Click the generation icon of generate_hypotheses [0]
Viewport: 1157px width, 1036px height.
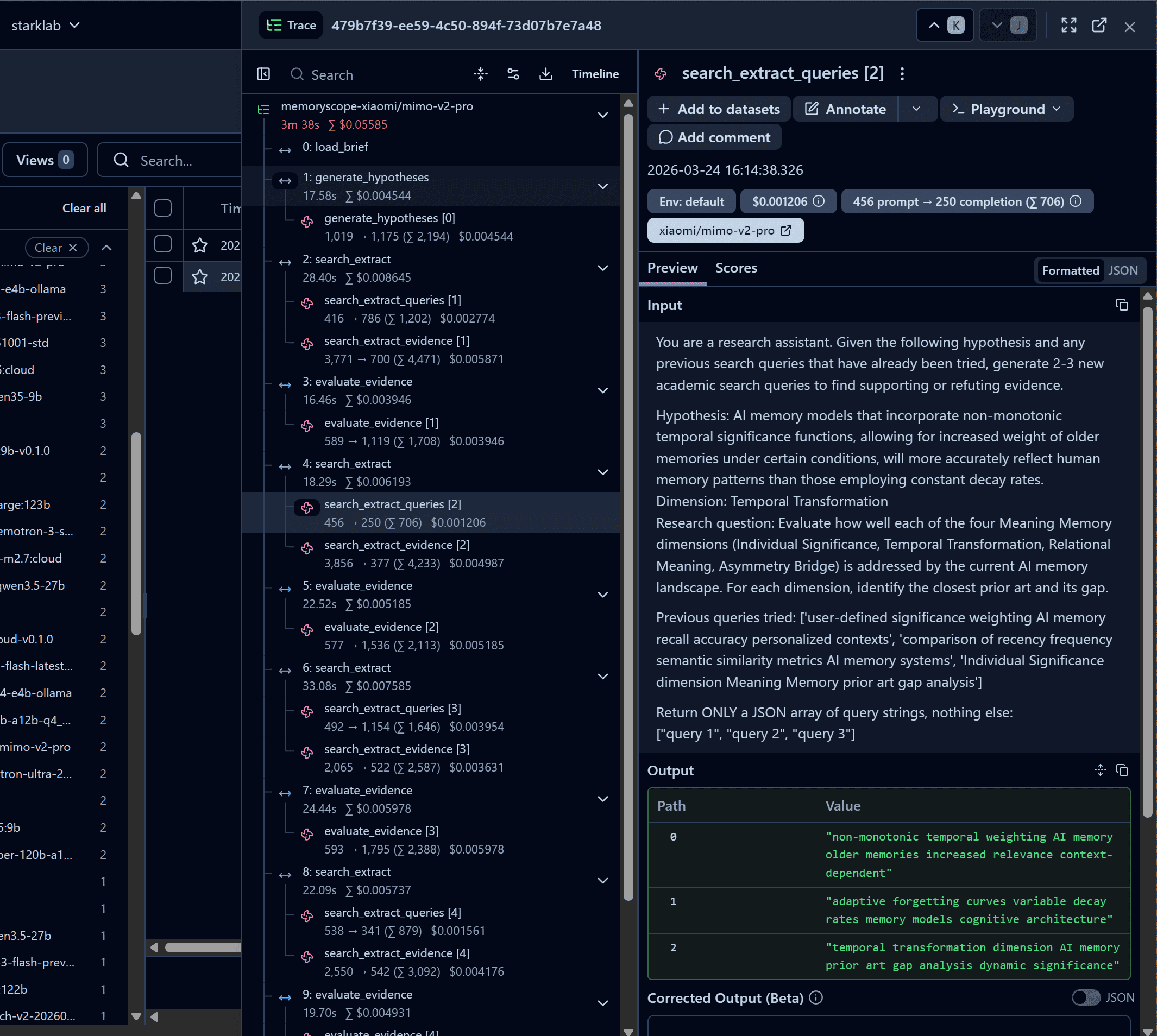click(x=307, y=222)
